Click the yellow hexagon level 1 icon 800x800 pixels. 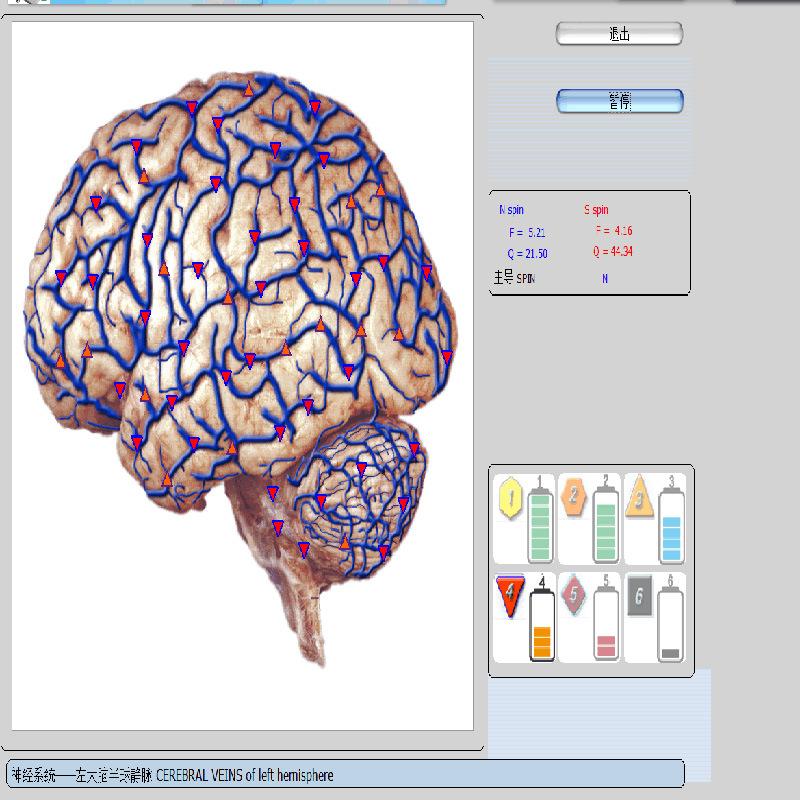512,495
